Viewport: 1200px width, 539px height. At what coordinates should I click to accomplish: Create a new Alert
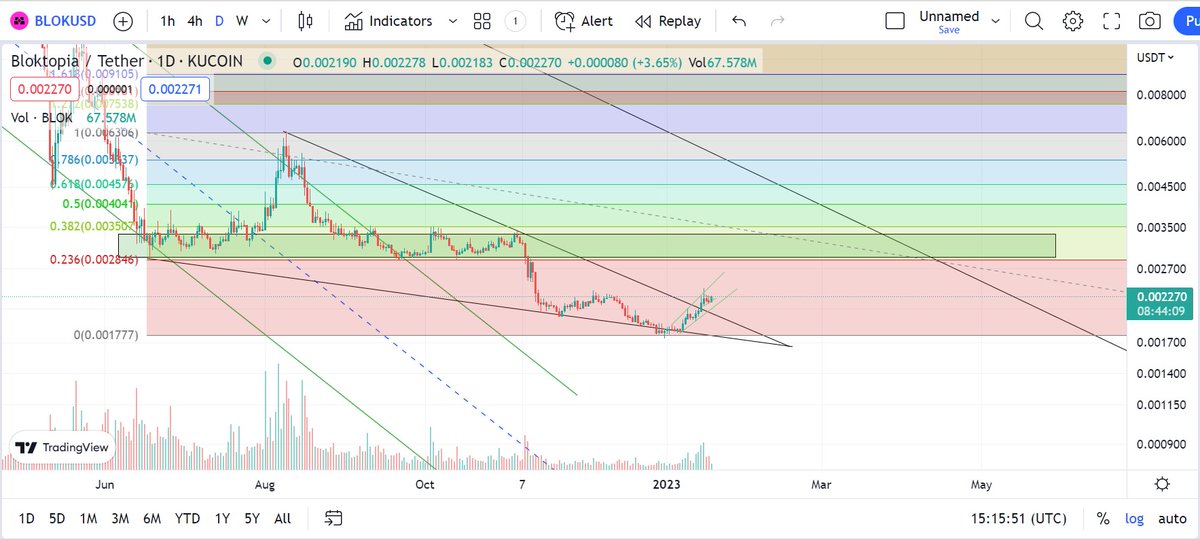click(x=584, y=21)
